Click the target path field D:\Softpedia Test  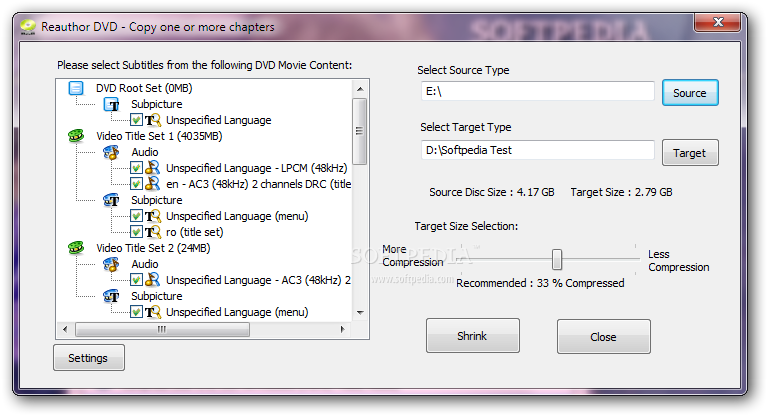pyautogui.click(x=537, y=150)
